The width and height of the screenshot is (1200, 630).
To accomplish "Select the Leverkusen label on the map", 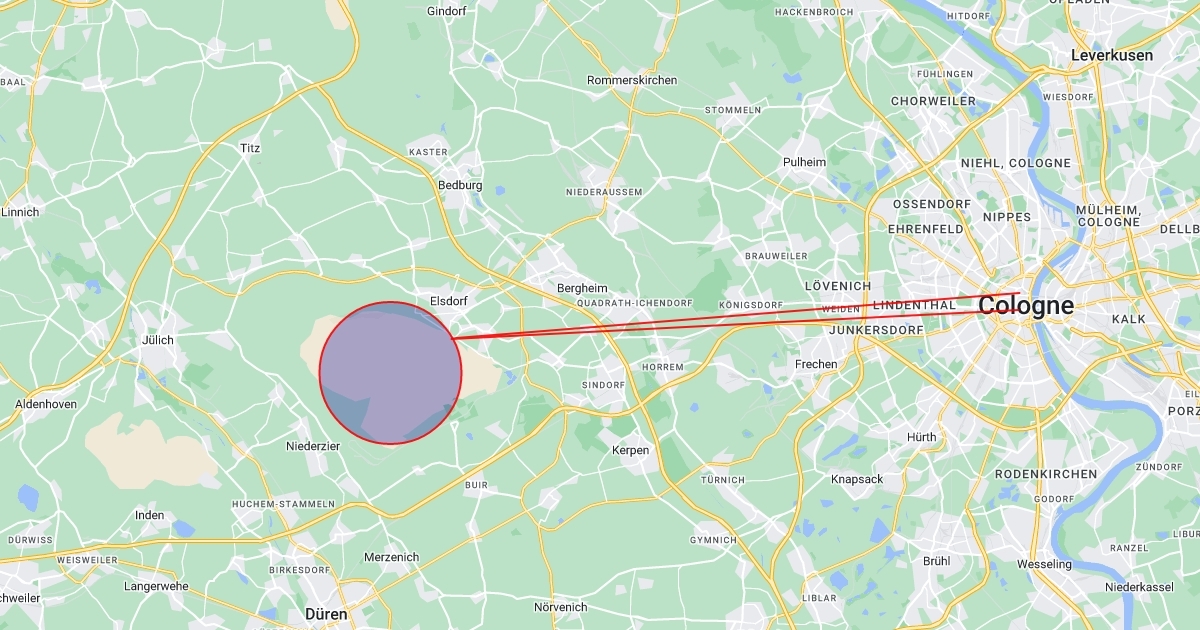I will 1111,55.
